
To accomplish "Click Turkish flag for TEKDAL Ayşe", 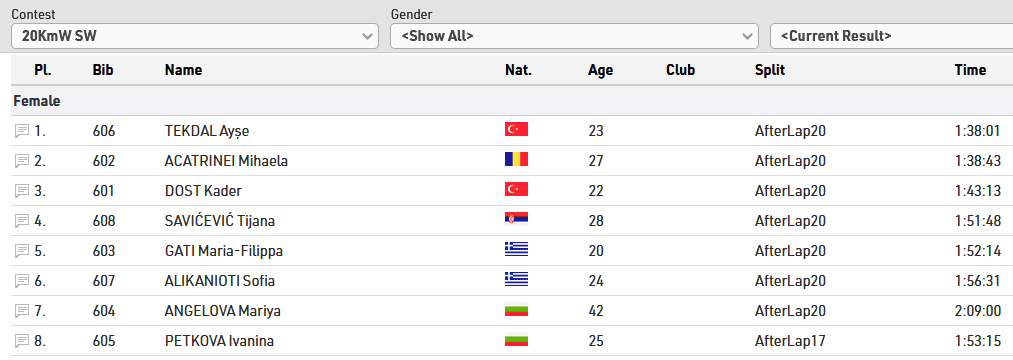I will [x=516, y=129].
